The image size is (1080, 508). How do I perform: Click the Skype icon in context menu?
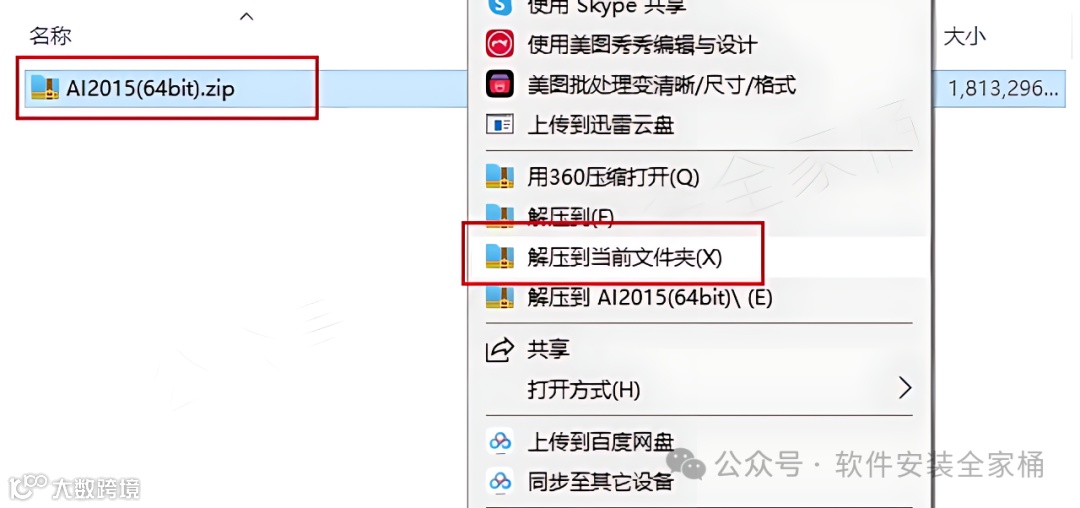click(x=500, y=6)
